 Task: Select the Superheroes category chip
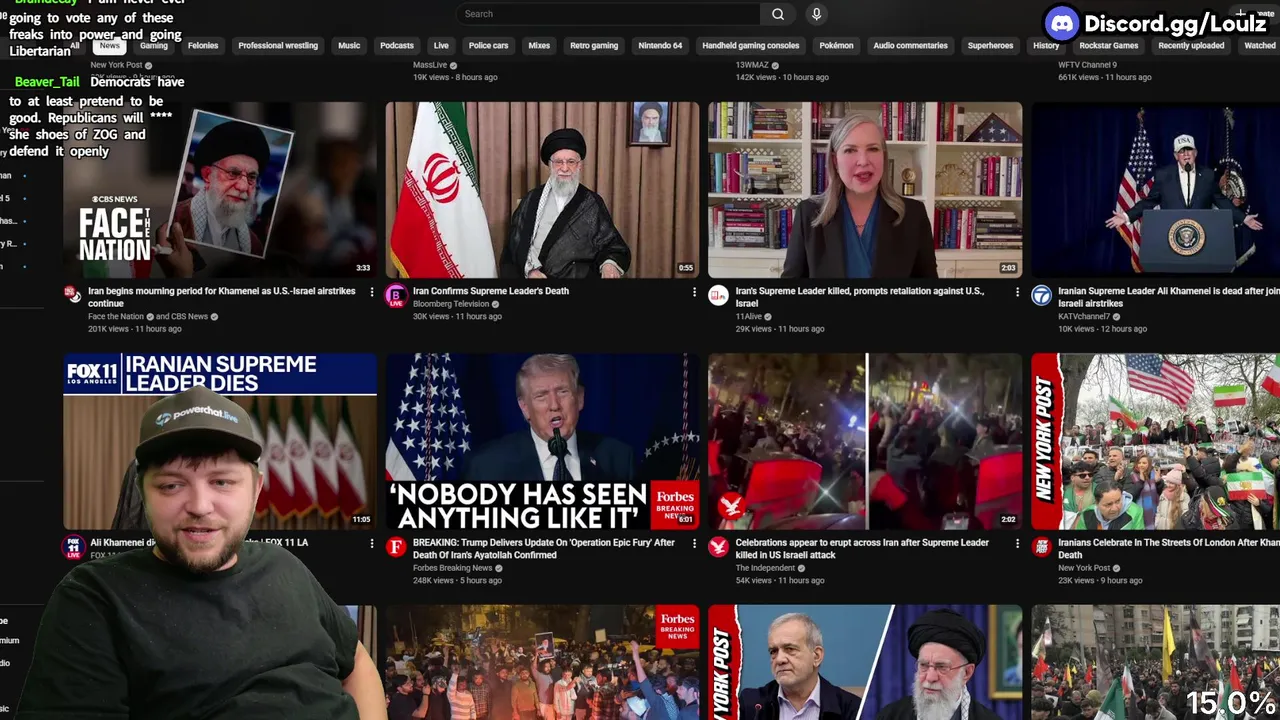990,46
